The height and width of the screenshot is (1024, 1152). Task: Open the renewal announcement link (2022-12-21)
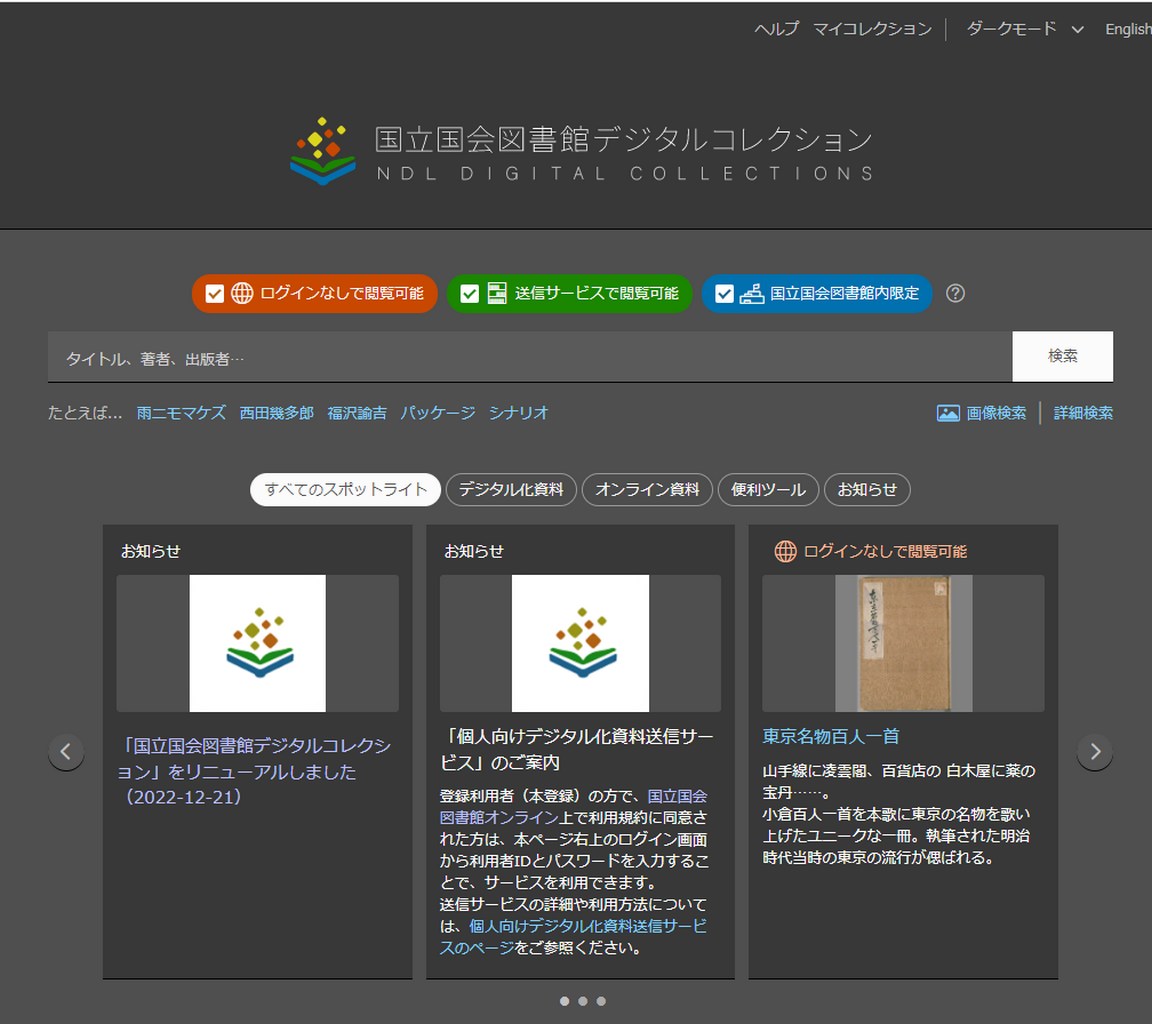click(254, 771)
